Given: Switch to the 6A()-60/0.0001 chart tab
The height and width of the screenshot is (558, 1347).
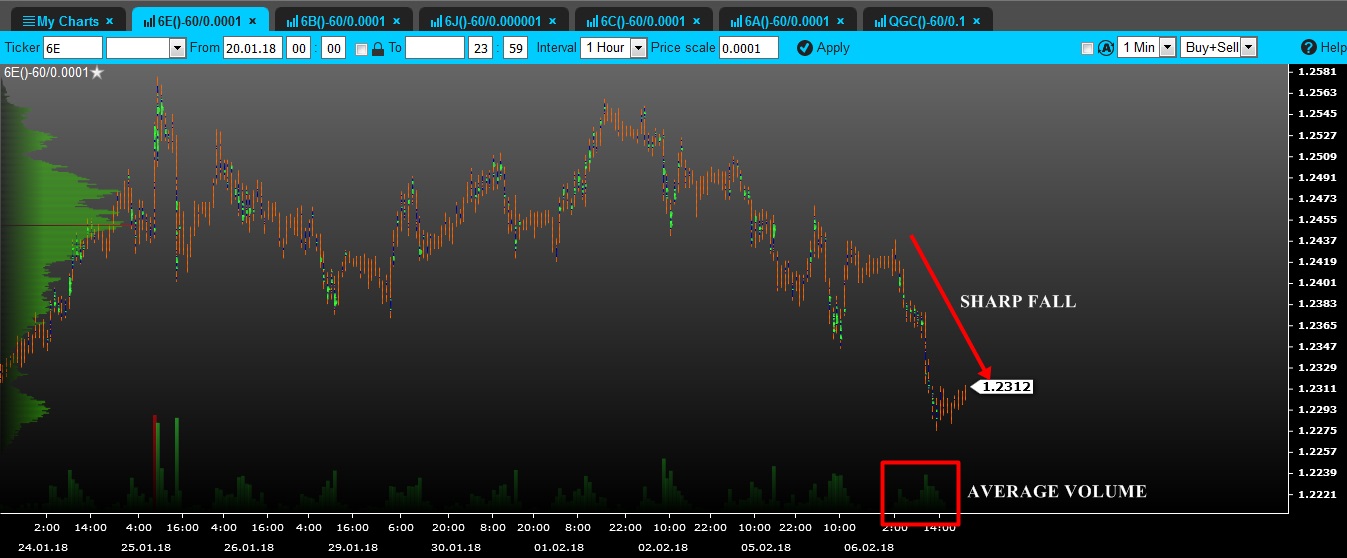Looking at the screenshot, I should [788, 20].
